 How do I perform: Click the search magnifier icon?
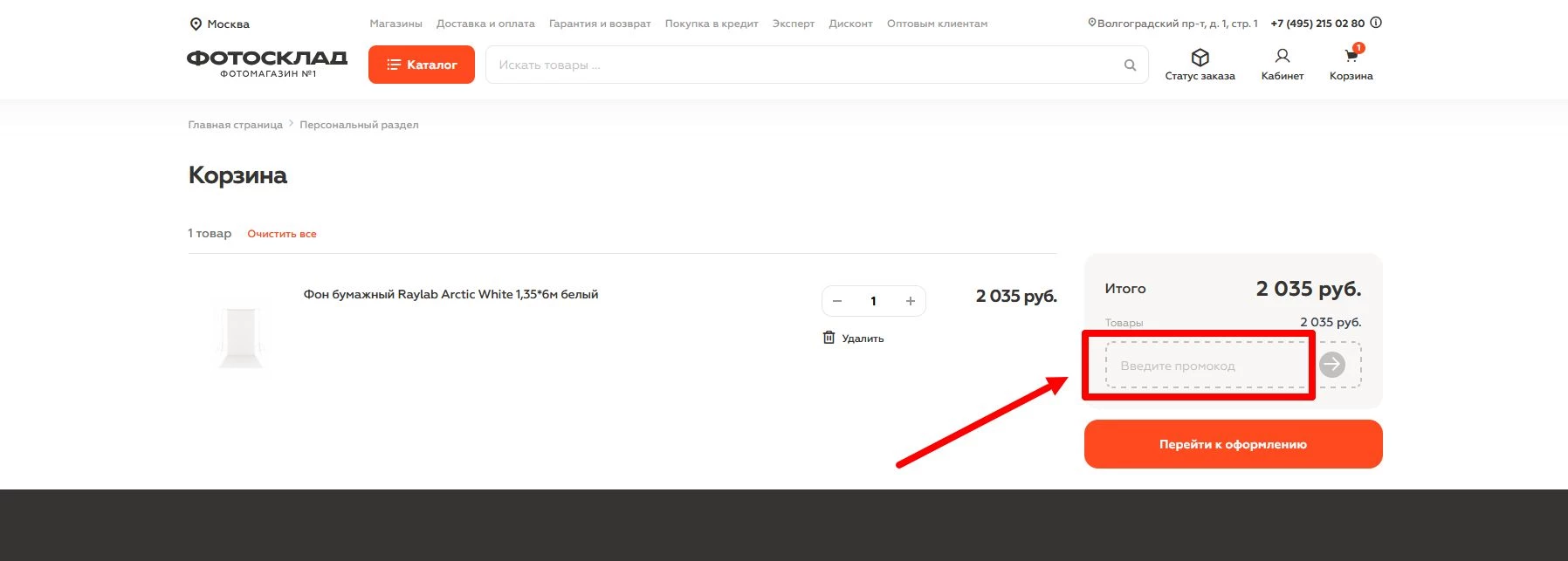pos(1130,65)
